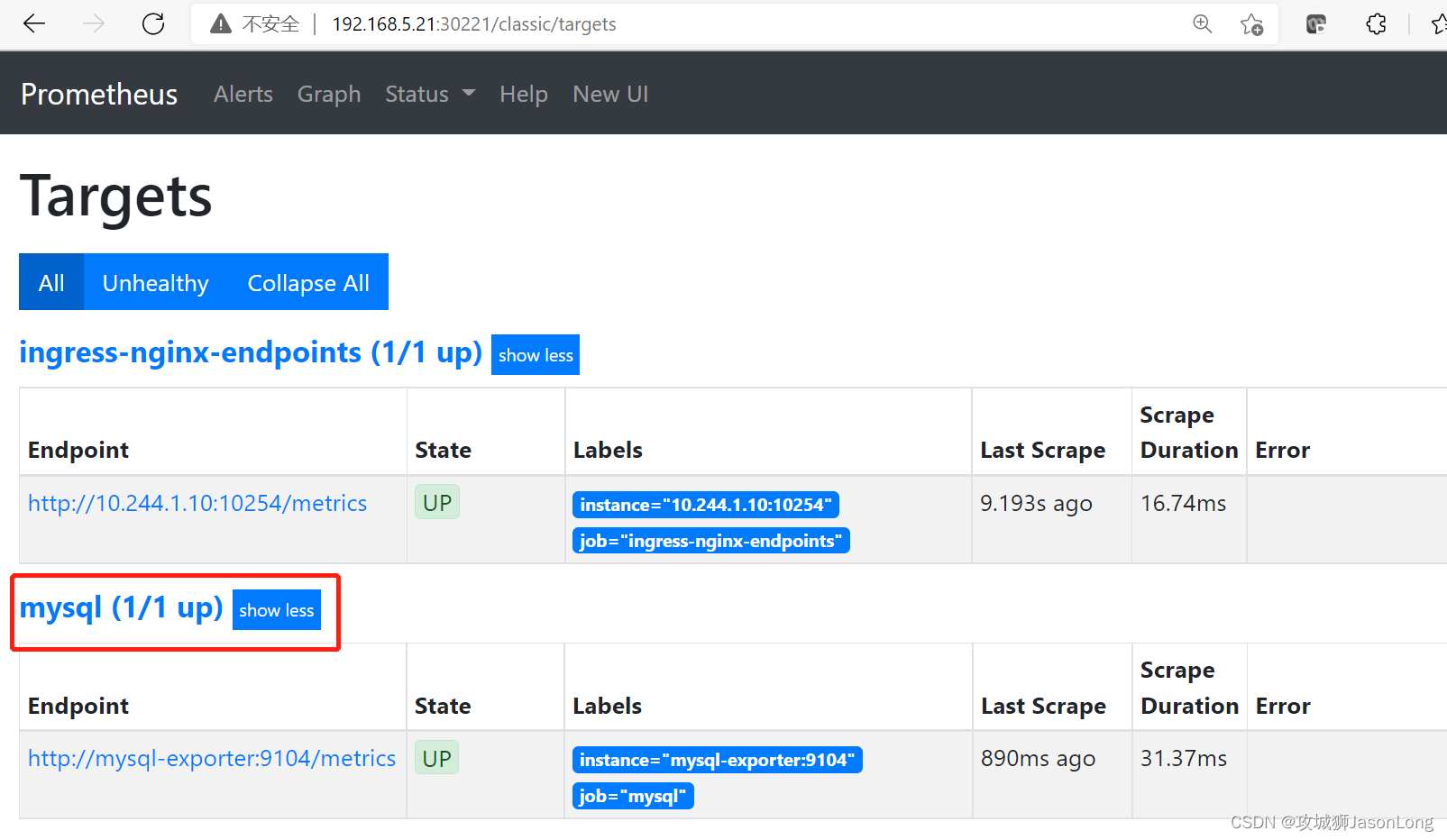Expand the Status dropdown menu
1447x840 pixels.
[x=430, y=94]
